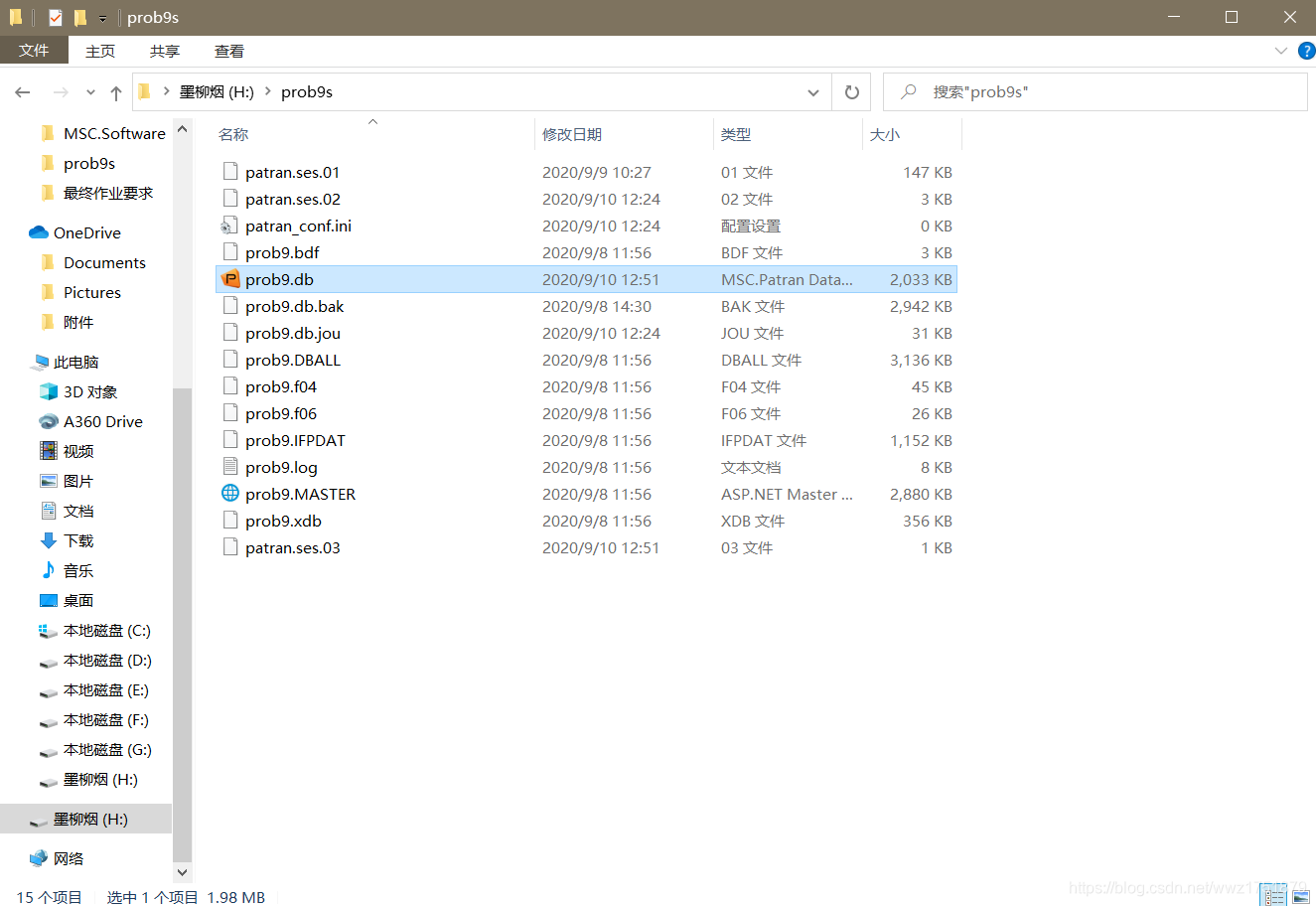Switch to large icons view in status bar
This screenshot has width=1316, height=906.
click(1301, 896)
